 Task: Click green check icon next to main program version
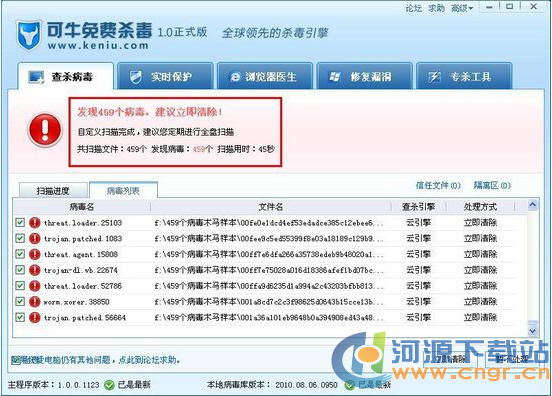109,385
